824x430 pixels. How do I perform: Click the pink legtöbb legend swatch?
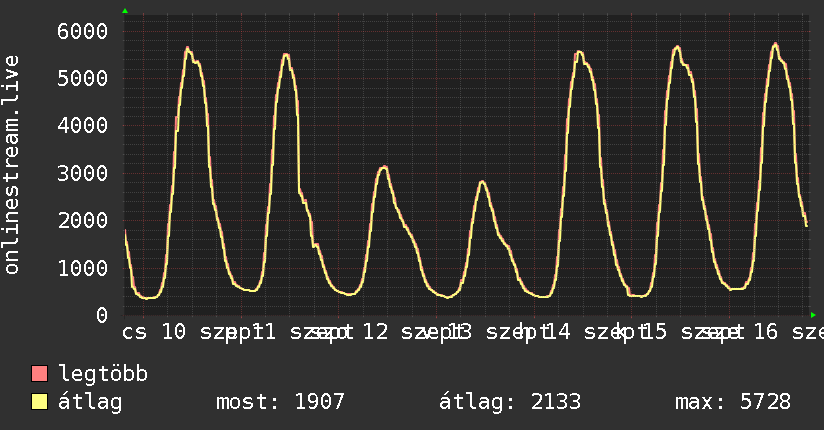(39, 374)
